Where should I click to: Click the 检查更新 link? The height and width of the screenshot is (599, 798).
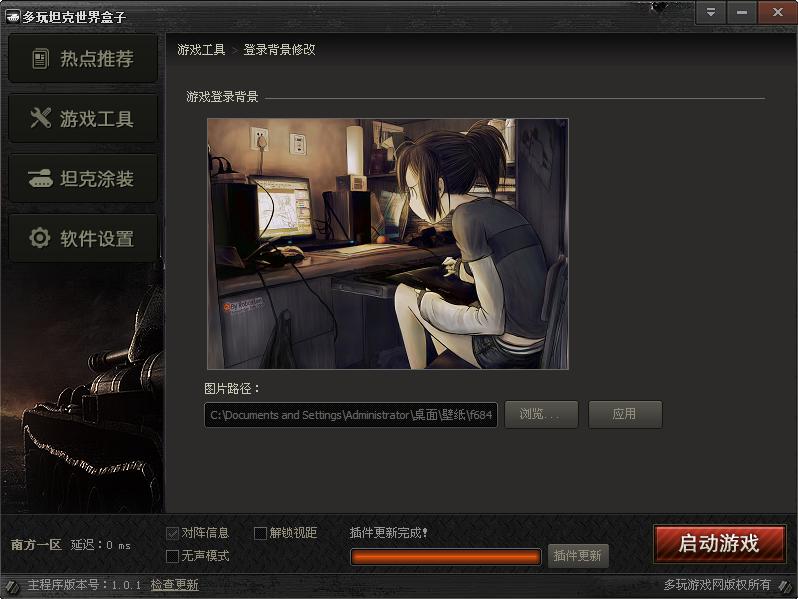coord(175,585)
